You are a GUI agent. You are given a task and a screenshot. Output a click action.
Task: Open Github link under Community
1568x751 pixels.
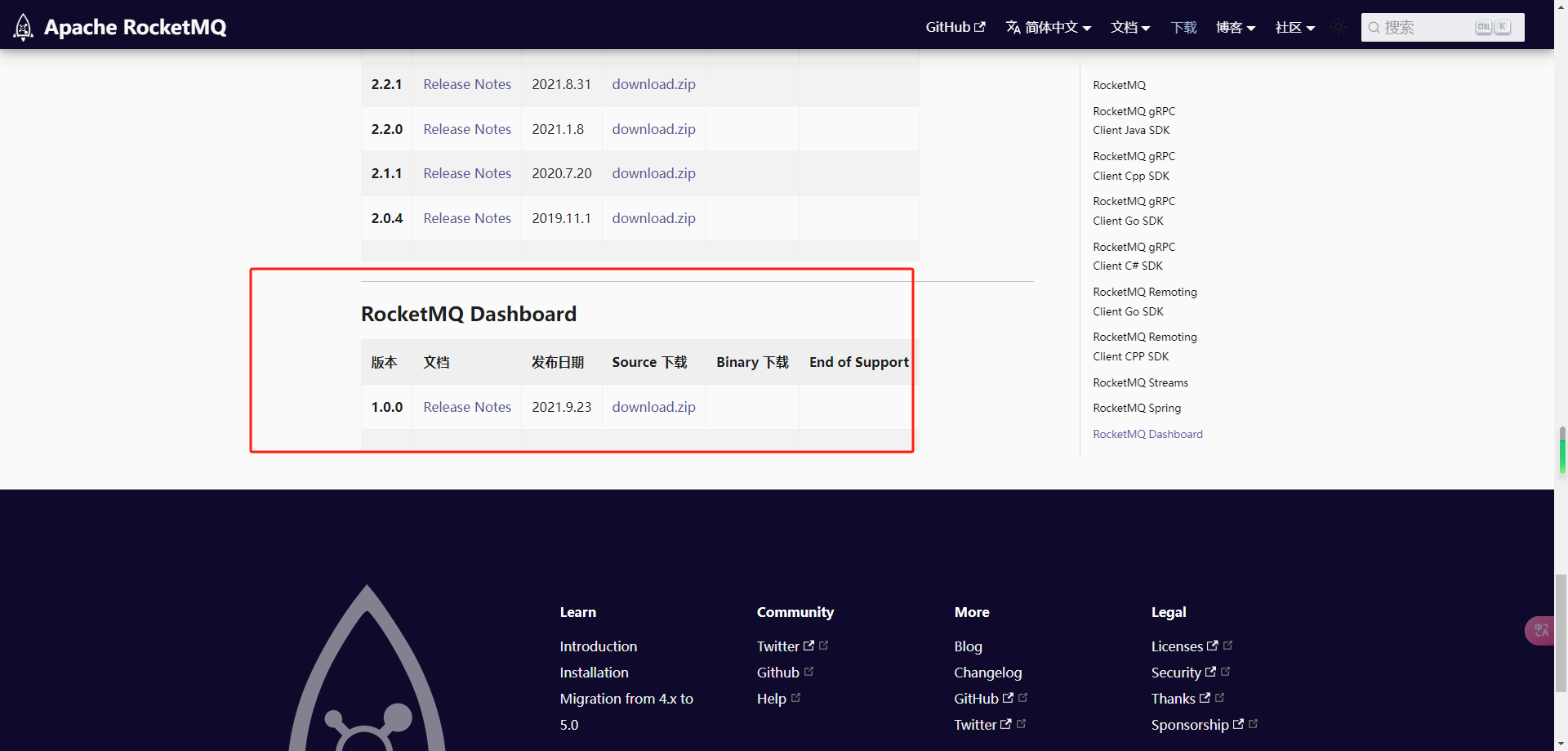click(778, 673)
